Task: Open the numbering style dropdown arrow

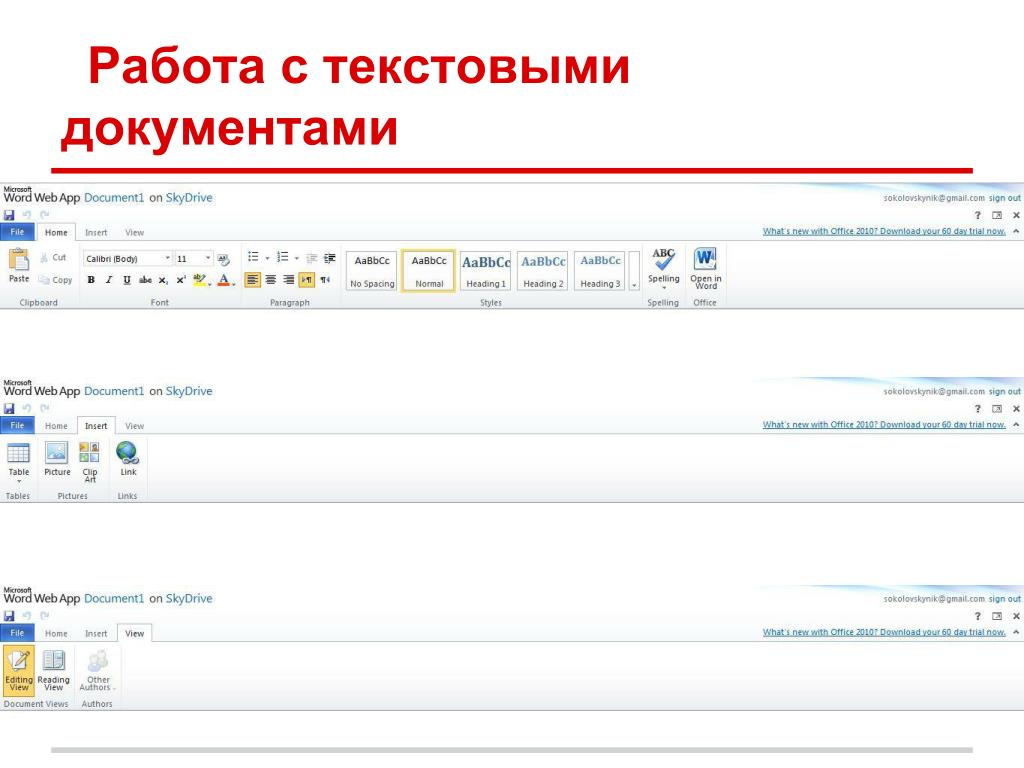Action: [296, 258]
